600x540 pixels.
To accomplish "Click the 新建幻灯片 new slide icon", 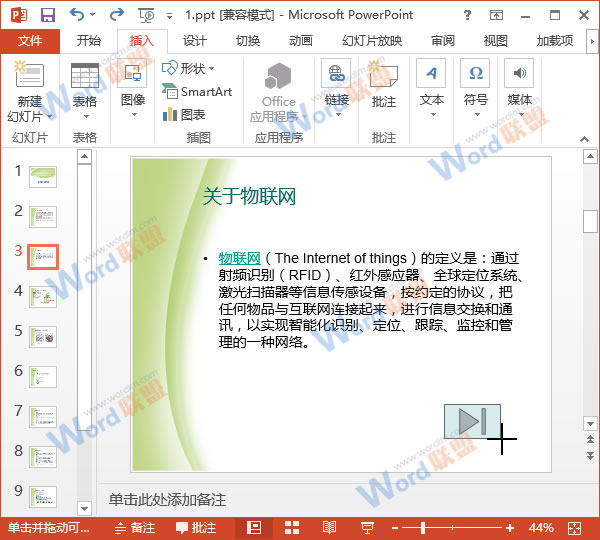I will (29, 74).
